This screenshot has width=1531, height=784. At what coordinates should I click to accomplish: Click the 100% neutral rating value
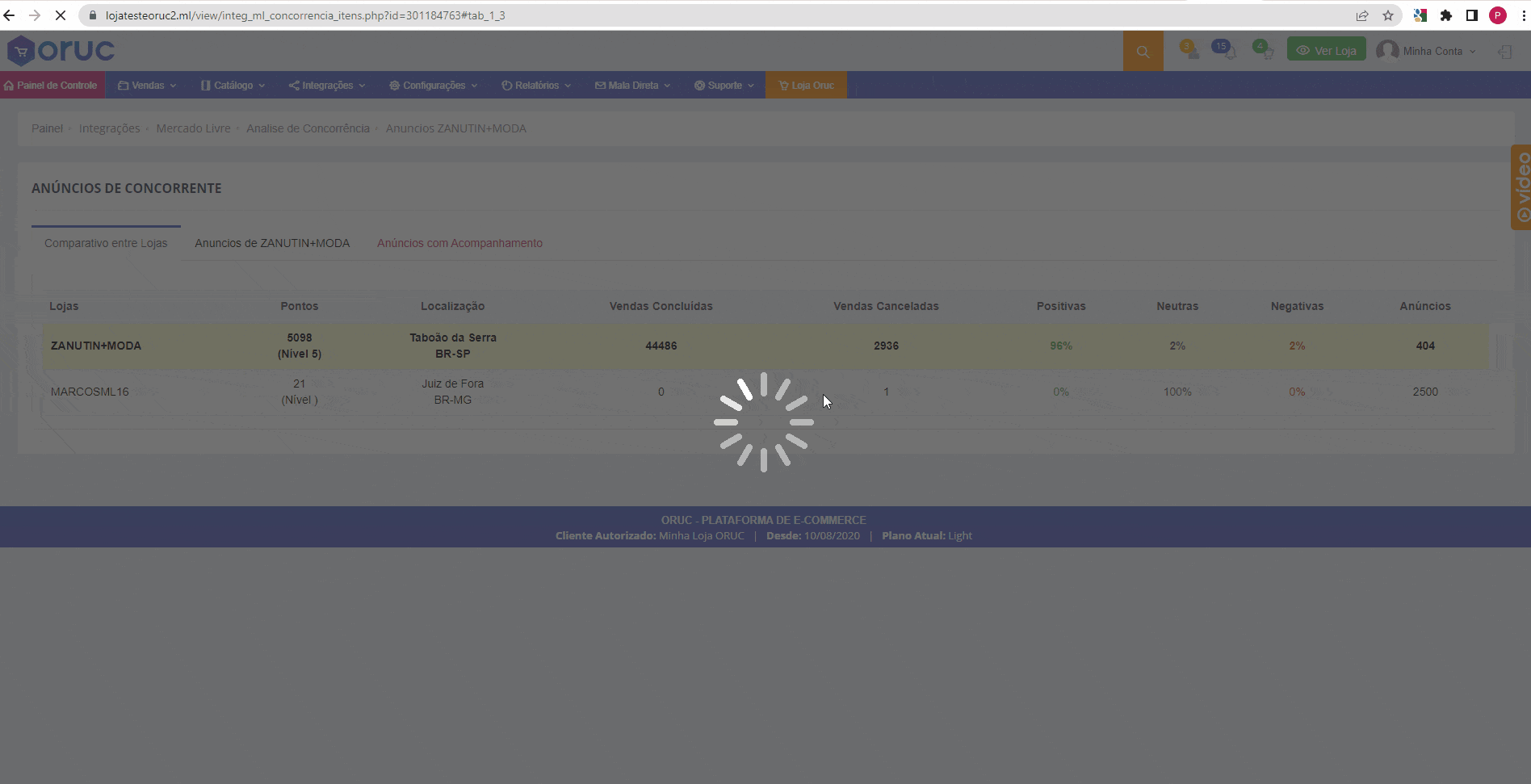tap(1177, 392)
